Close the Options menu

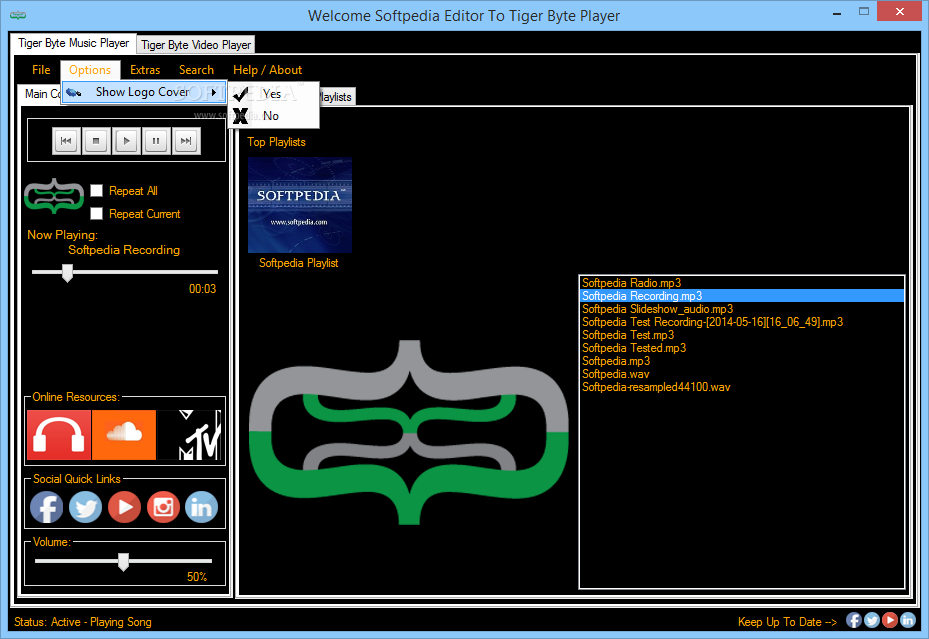pyautogui.click(x=90, y=70)
